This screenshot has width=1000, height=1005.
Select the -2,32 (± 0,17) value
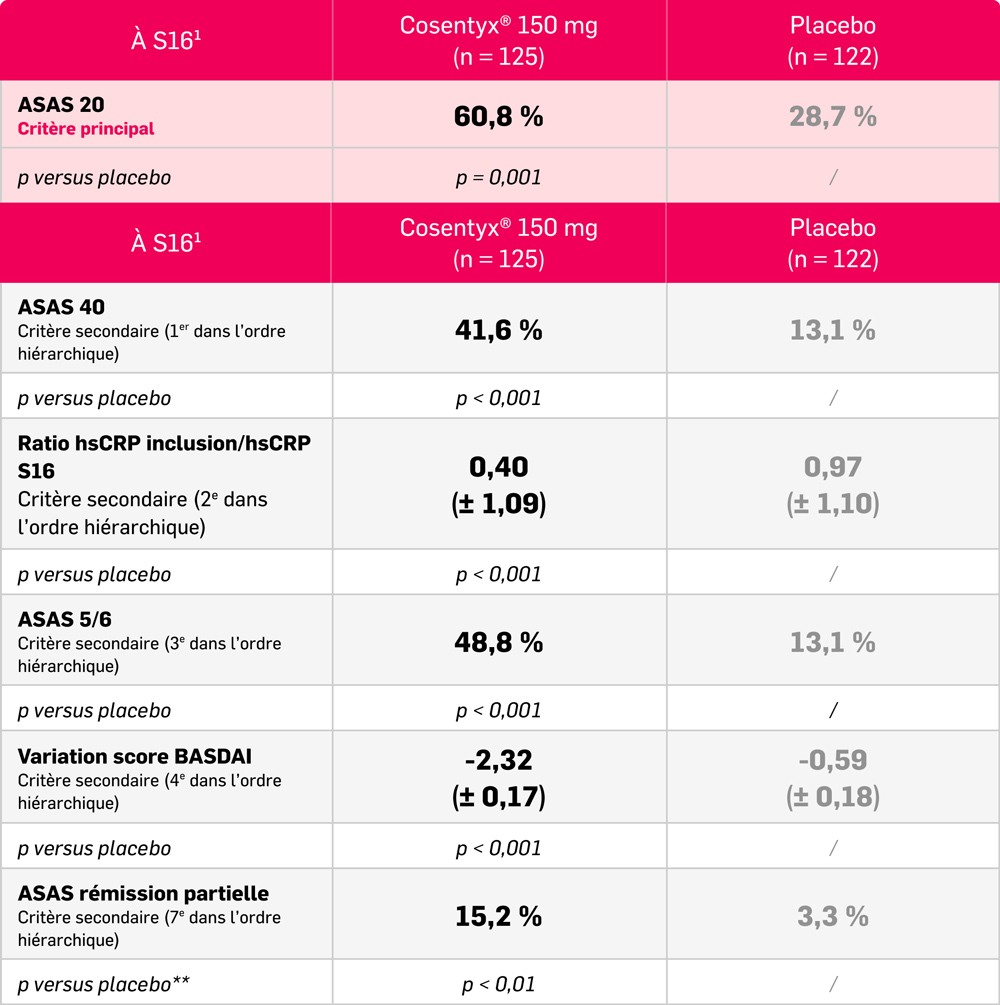499,778
